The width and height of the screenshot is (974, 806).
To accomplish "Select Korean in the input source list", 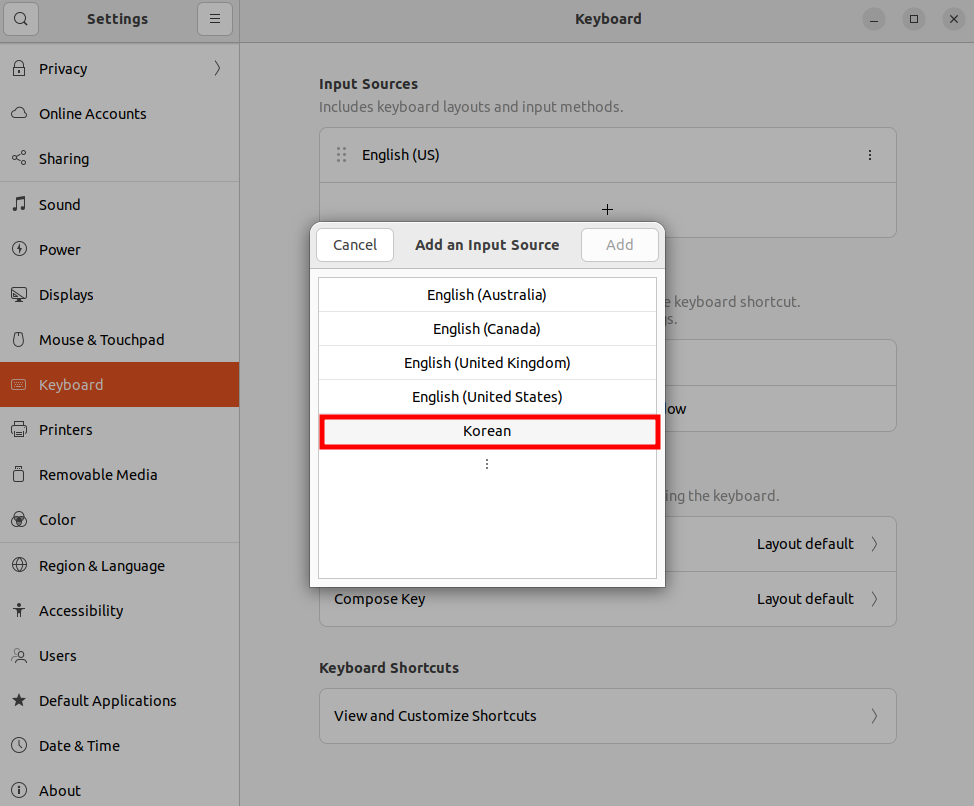I will pos(489,432).
